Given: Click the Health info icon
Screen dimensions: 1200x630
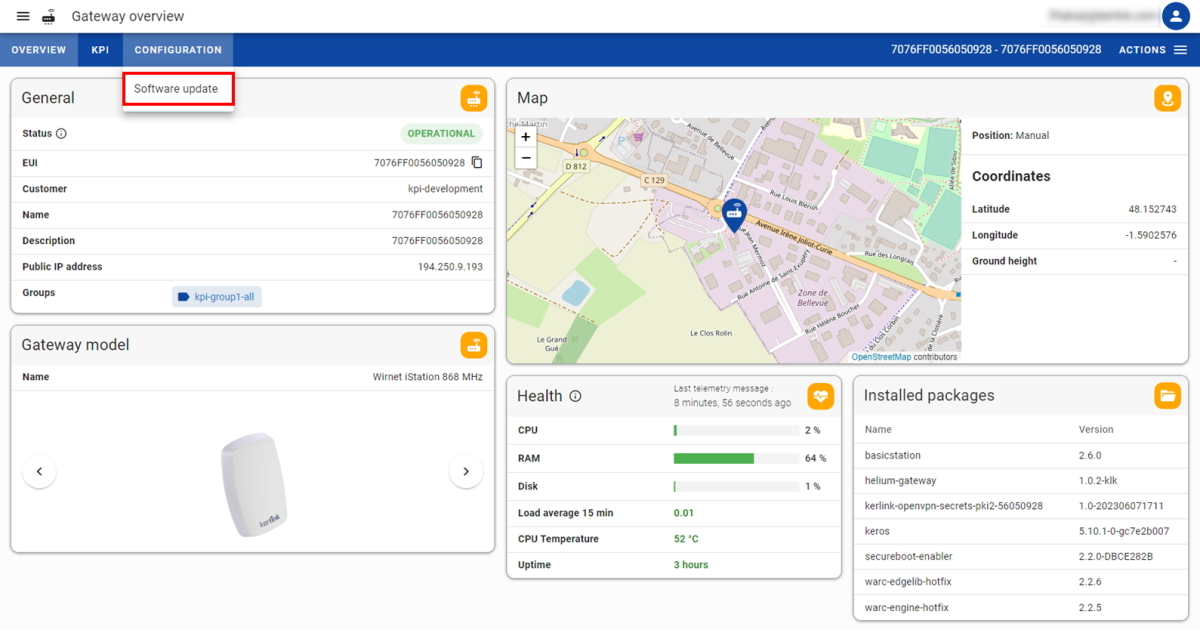Looking at the screenshot, I should [575, 396].
